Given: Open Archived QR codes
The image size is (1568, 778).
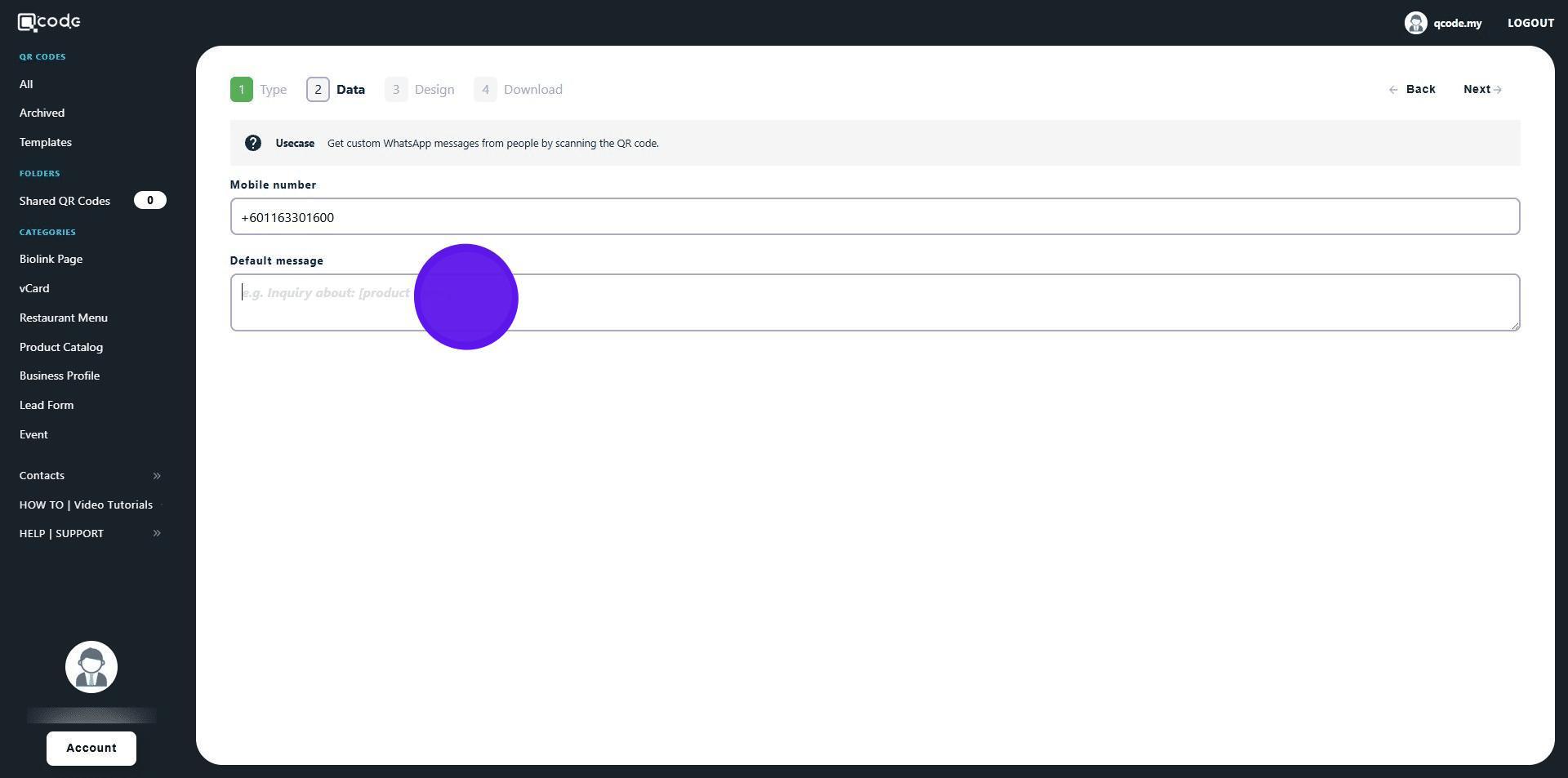Looking at the screenshot, I should tap(42, 113).
